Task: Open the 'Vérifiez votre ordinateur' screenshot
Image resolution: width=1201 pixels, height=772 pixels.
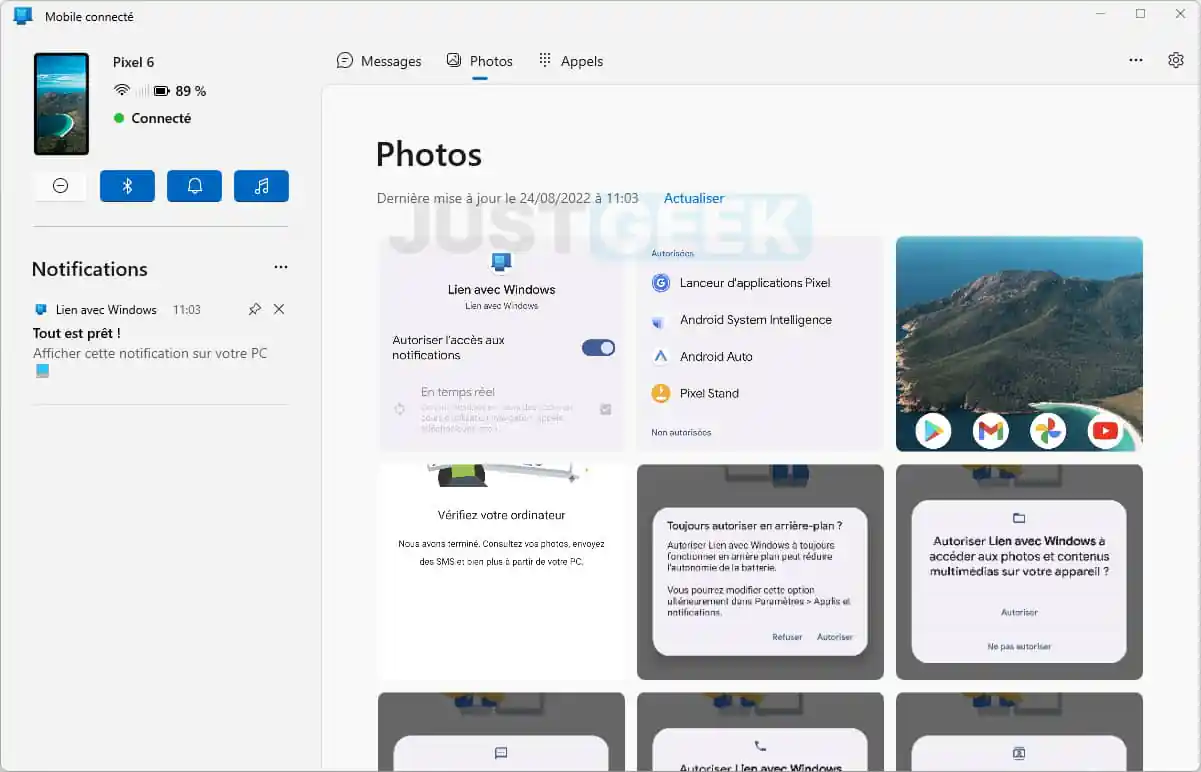Action: click(501, 572)
